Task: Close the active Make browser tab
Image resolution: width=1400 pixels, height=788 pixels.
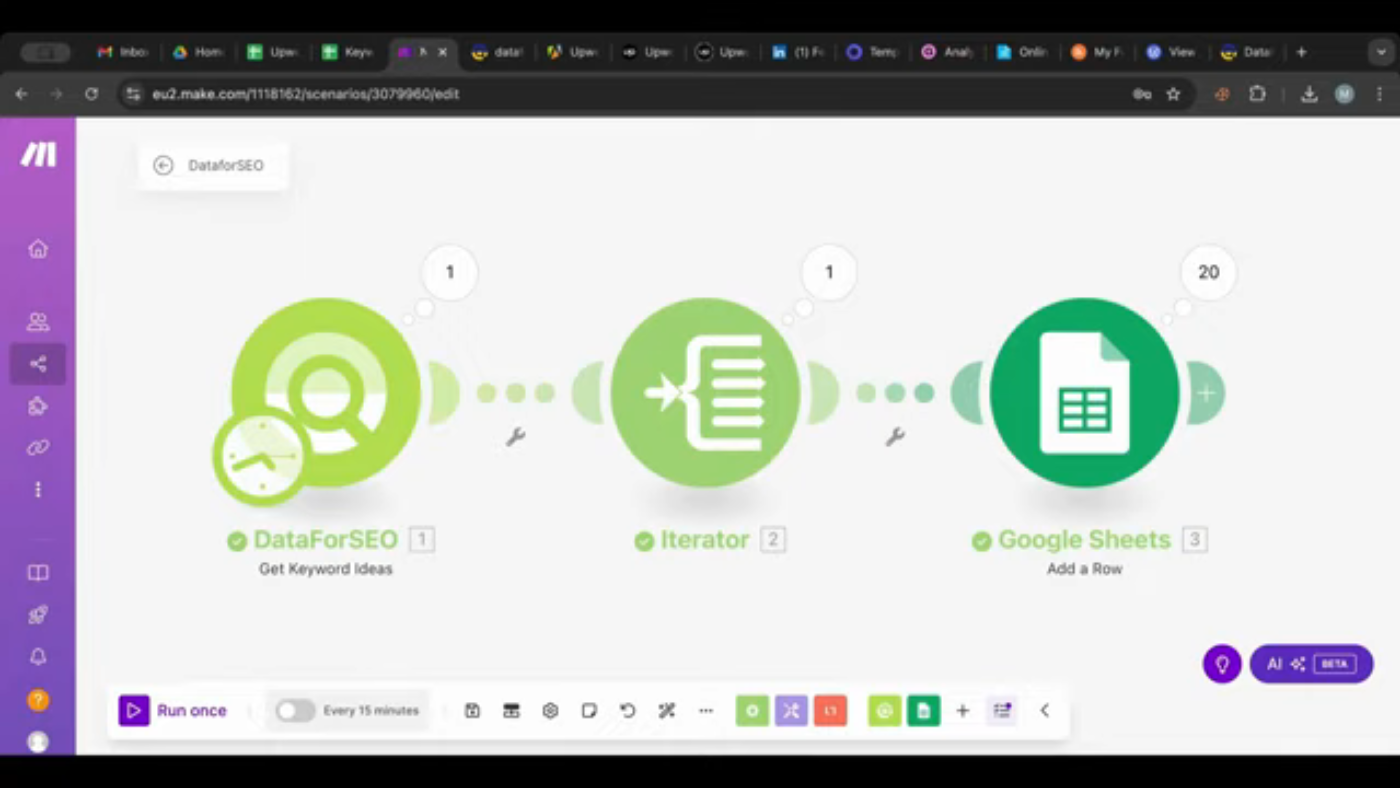Action: point(443,52)
